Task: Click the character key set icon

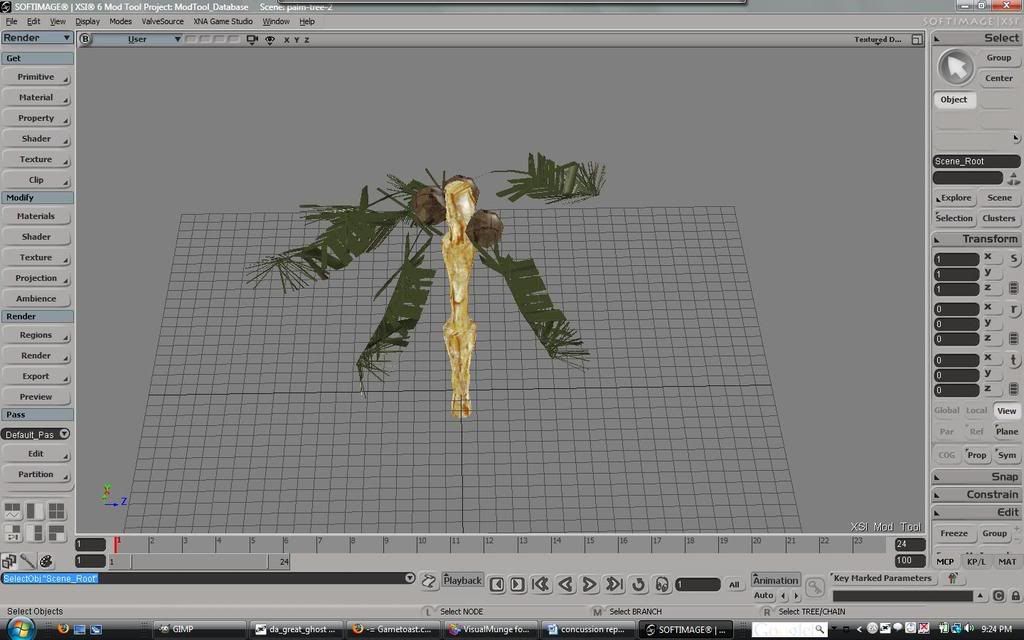Action: pos(953,578)
